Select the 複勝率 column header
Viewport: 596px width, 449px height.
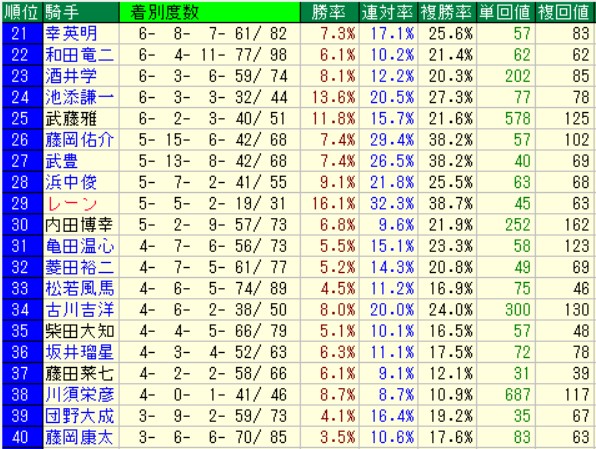[x=447, y=13]
